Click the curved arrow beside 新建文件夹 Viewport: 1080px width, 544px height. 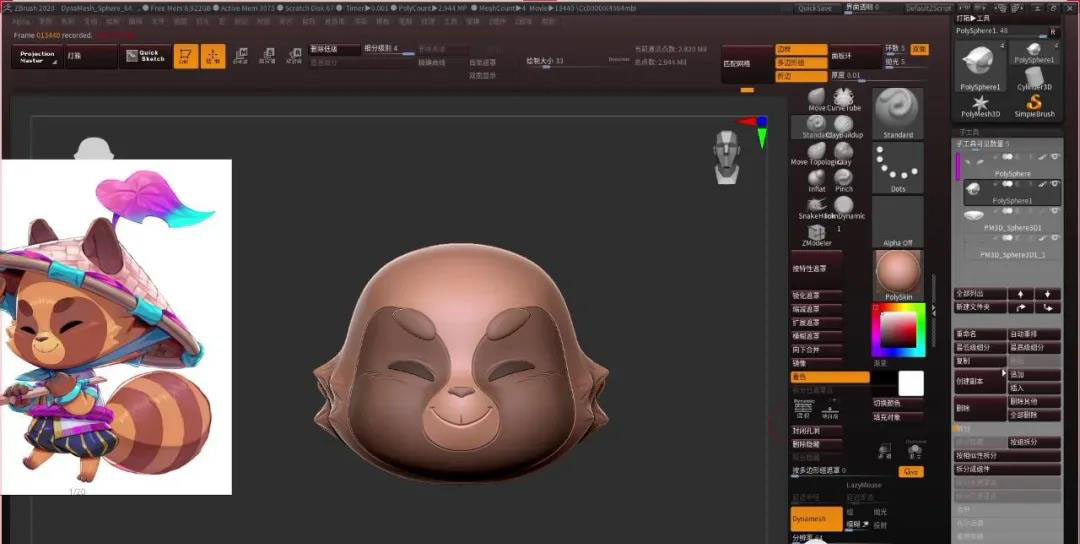(1021, 307)
